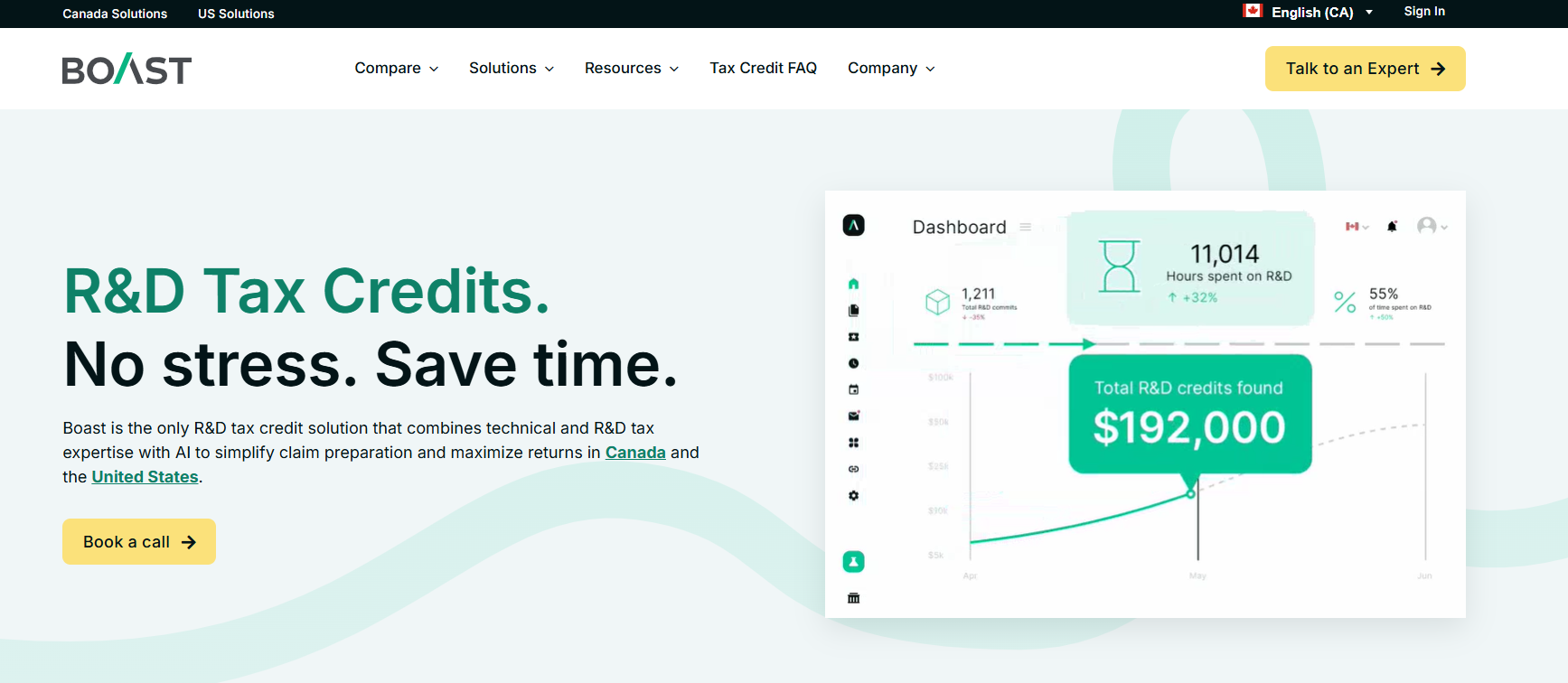Click the green flask icon in dashboard sidebar
Viewport: 1568px width, 683px height.
pyautogui.click(x=853, y=562)
